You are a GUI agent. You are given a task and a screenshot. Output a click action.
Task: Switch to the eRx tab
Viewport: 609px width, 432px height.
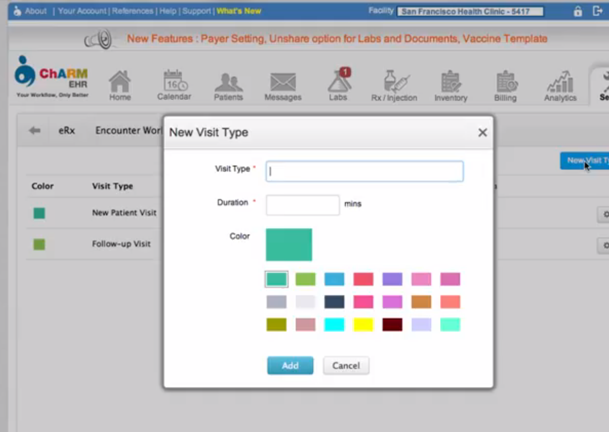click(x=67, y=131)
